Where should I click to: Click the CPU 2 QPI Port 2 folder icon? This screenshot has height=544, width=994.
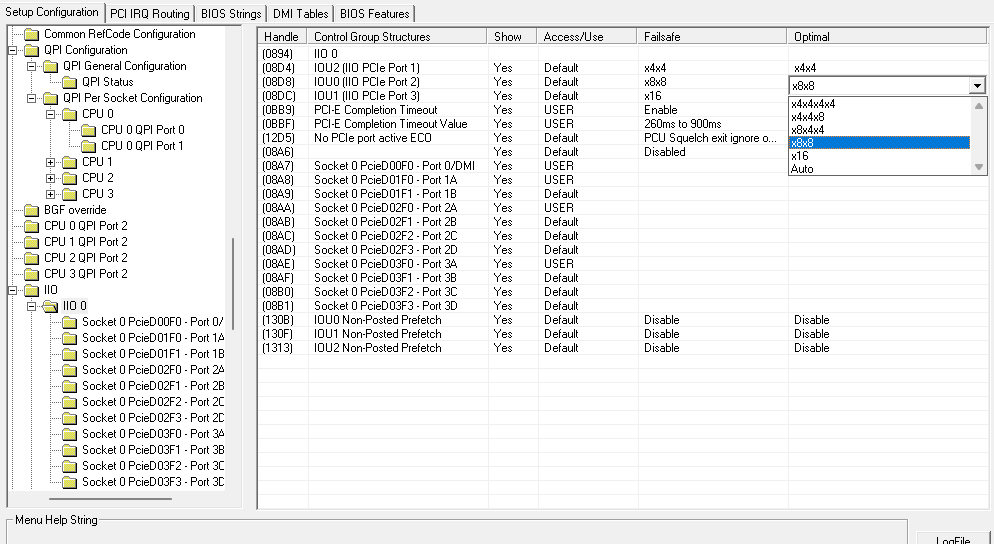tap(32, 258)
